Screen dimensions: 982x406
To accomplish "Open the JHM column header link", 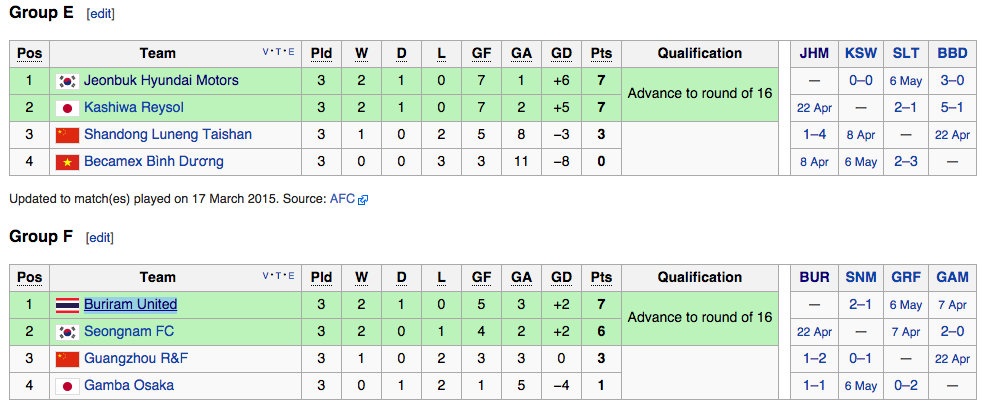I will (x=813, y=54).
